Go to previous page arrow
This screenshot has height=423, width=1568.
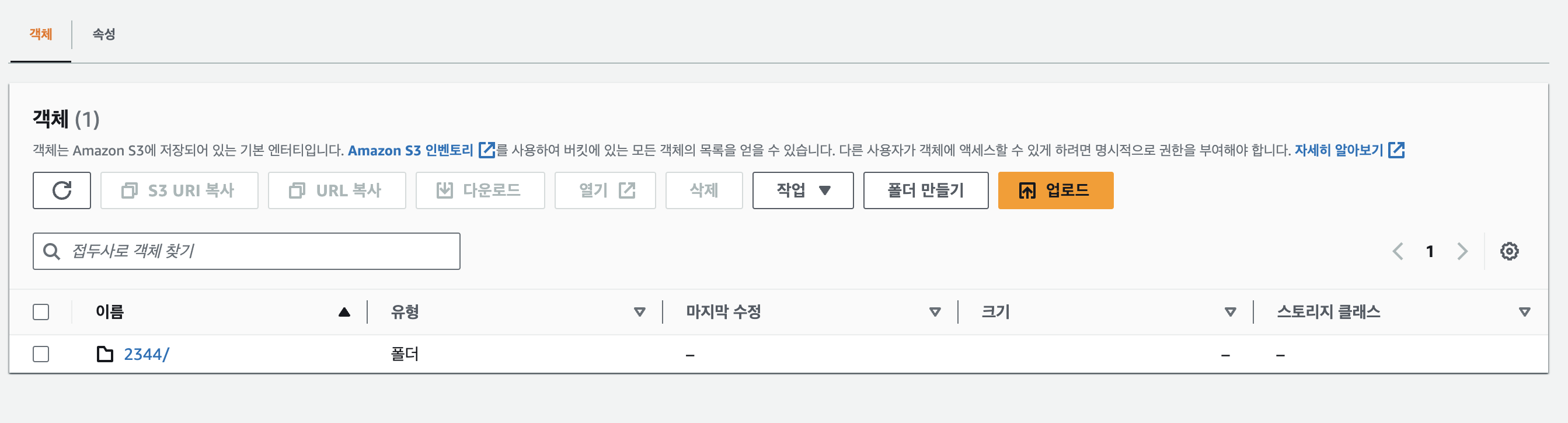coord(1398,251)
